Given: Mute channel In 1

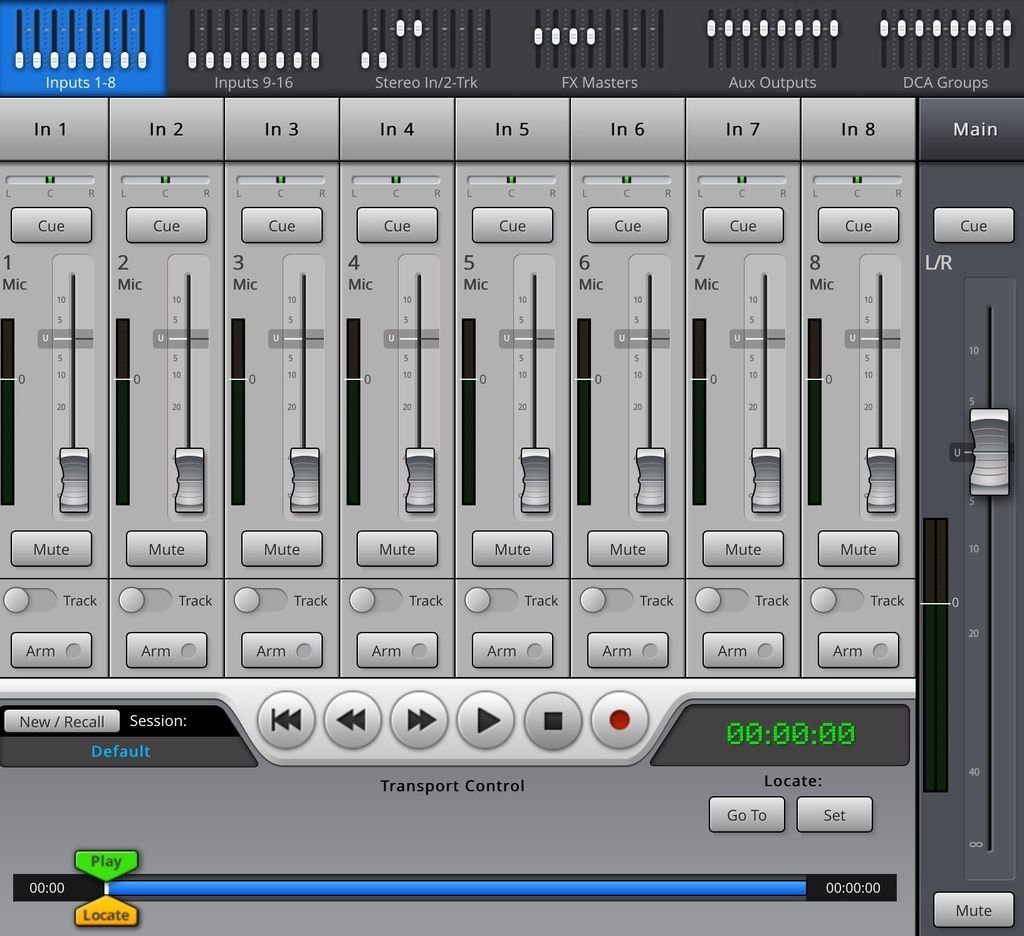Looking at the screenshot, I should pyautogui.click(x=51, y=549).
